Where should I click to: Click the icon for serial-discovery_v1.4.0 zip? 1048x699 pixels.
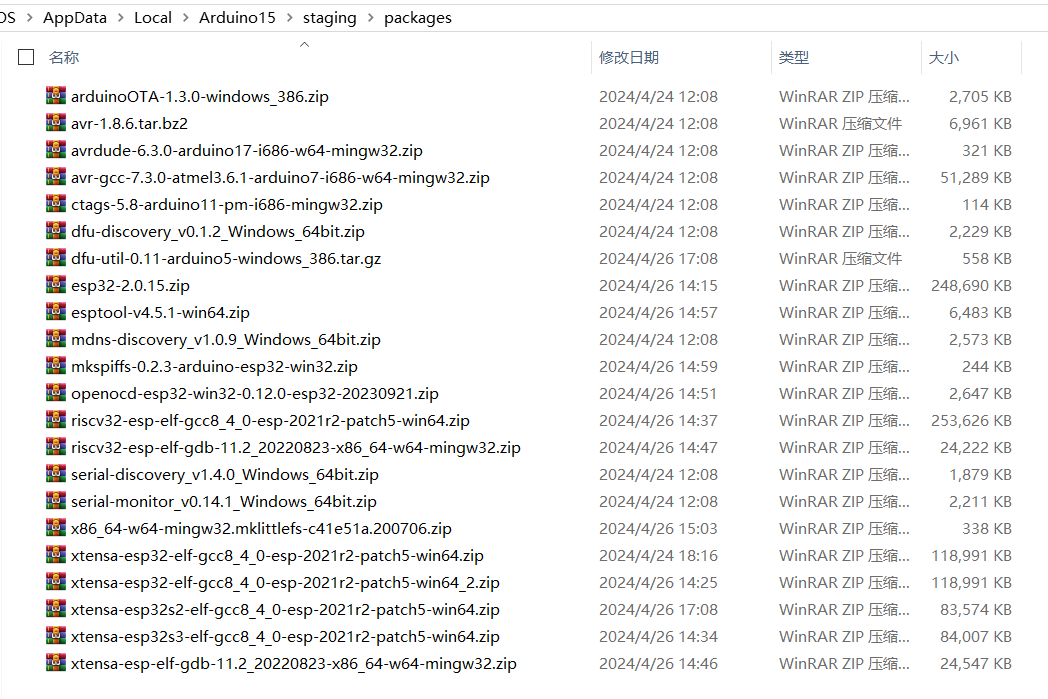(x=56, y=473)
